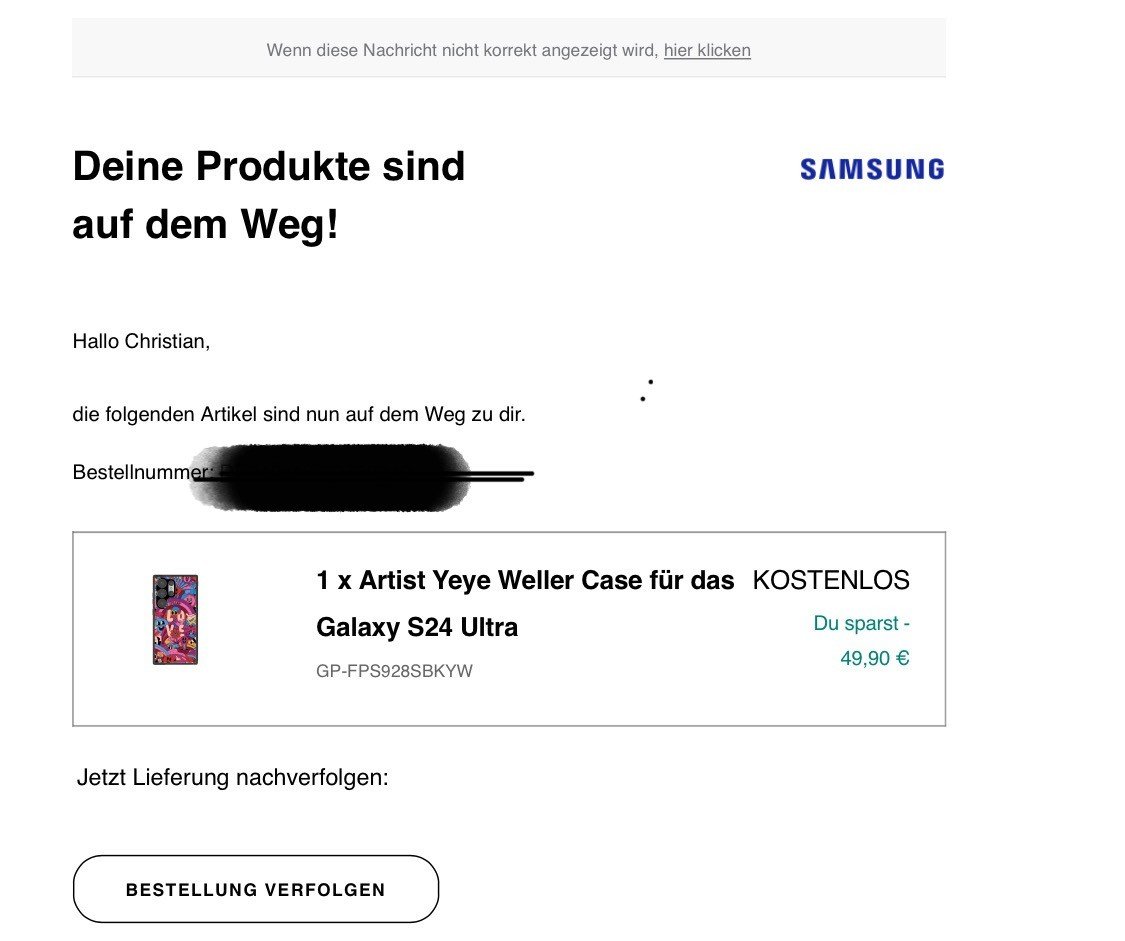Click the 'Hallo Christian,' greeting
The height and width of the screenshot is (941, 1125).
(x=141, y=341)
